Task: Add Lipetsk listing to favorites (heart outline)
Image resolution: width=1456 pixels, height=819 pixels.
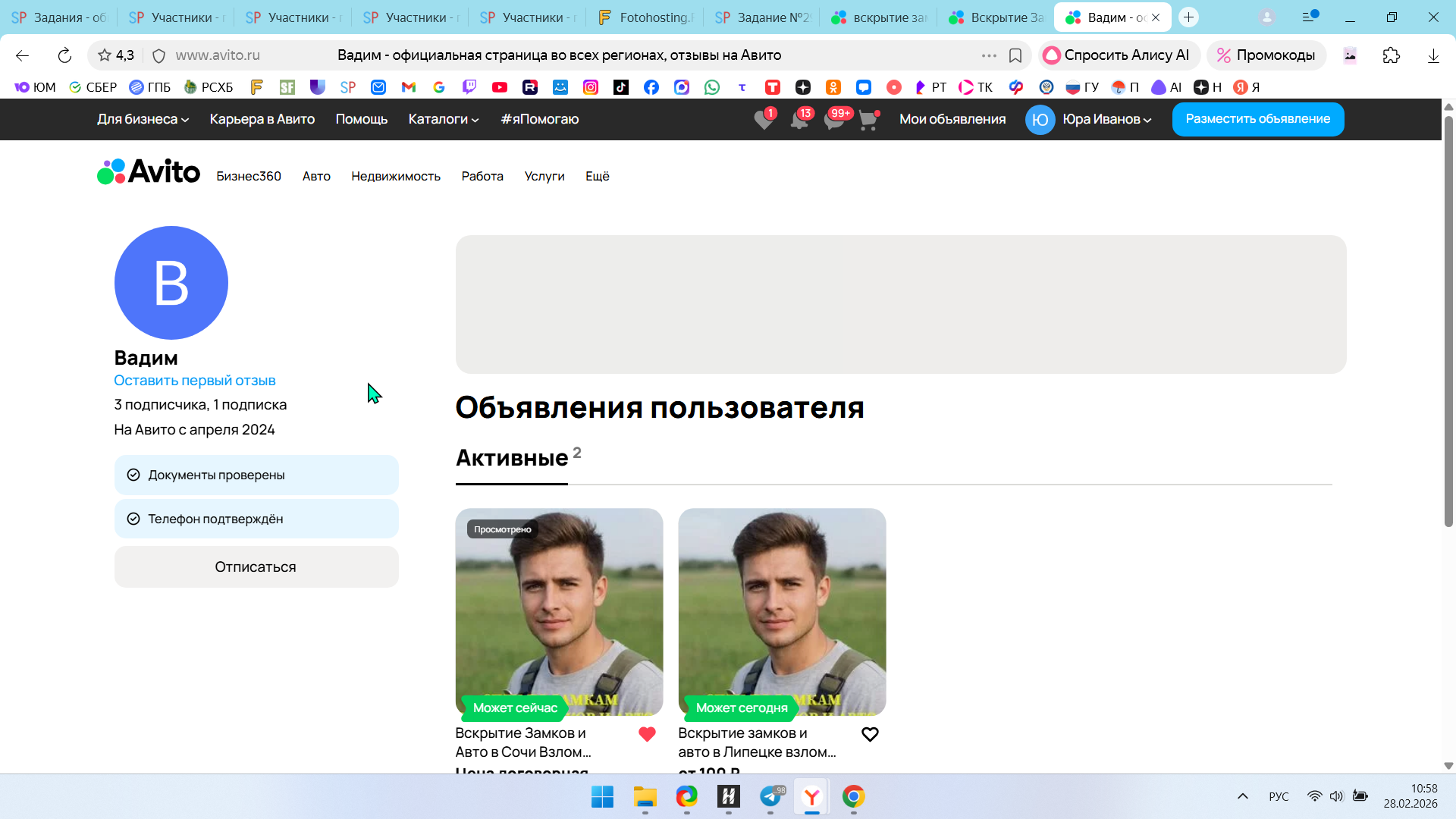Action: [x=870, y=734]
